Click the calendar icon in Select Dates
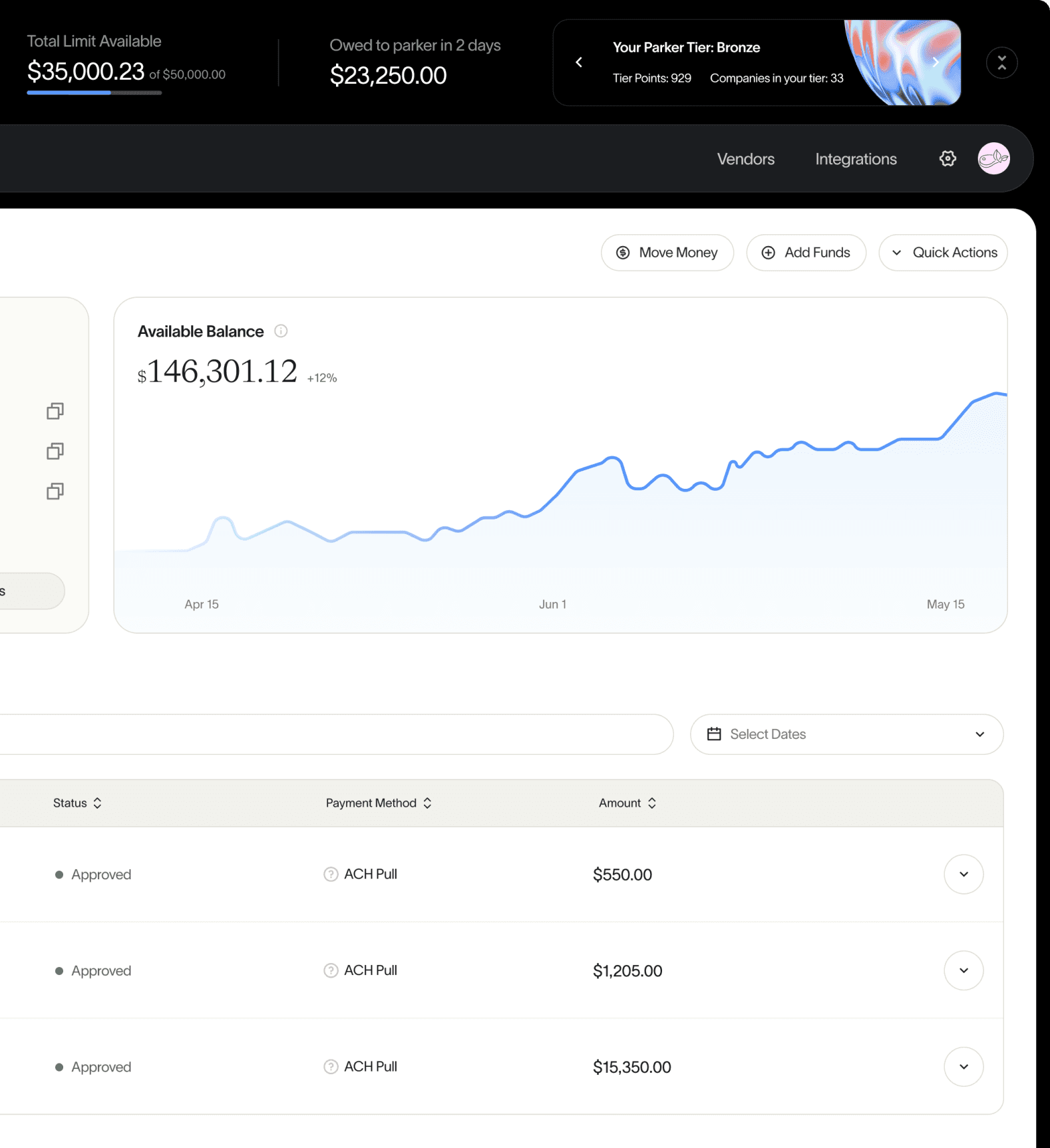 [x=714, y=734]
